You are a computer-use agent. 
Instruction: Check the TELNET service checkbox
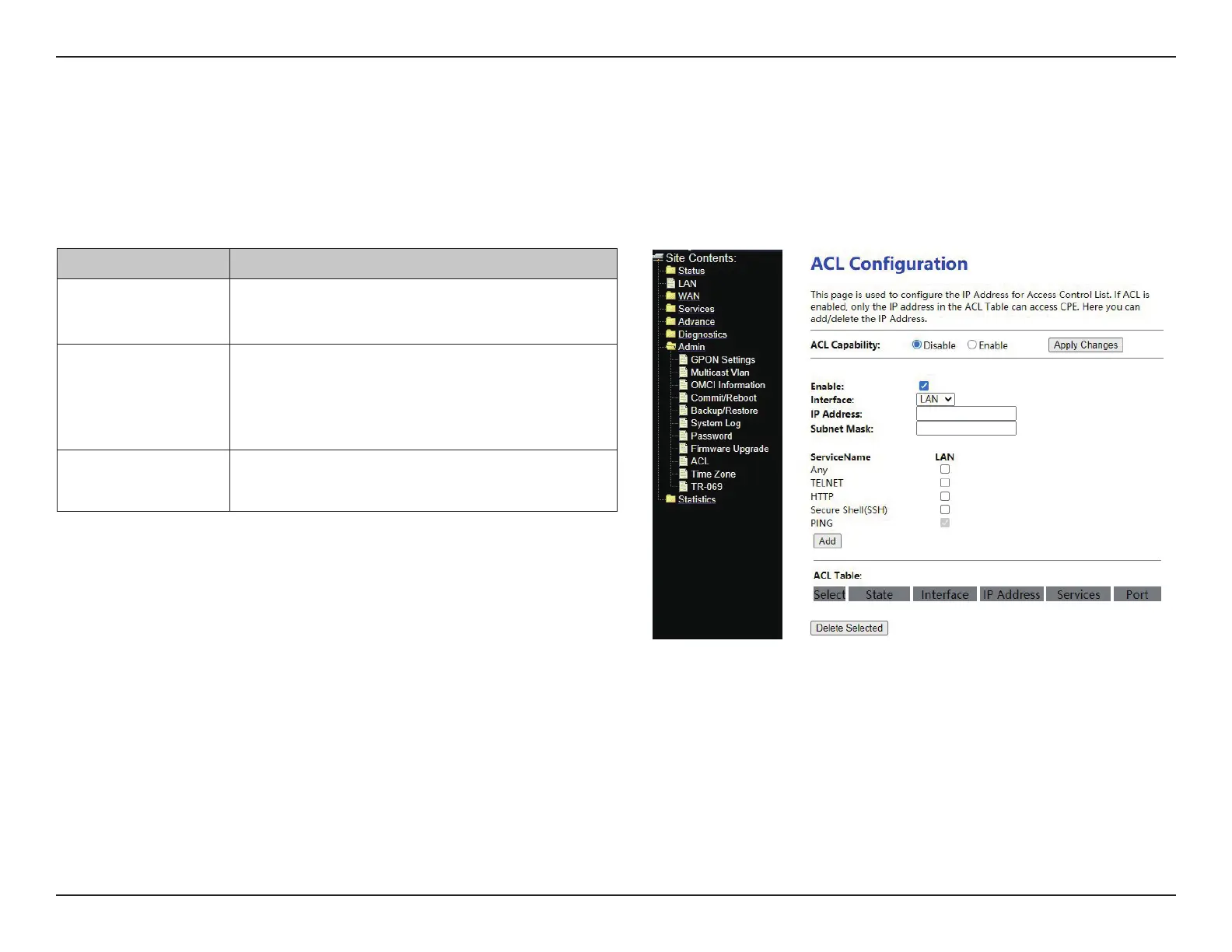pos(945,483)
